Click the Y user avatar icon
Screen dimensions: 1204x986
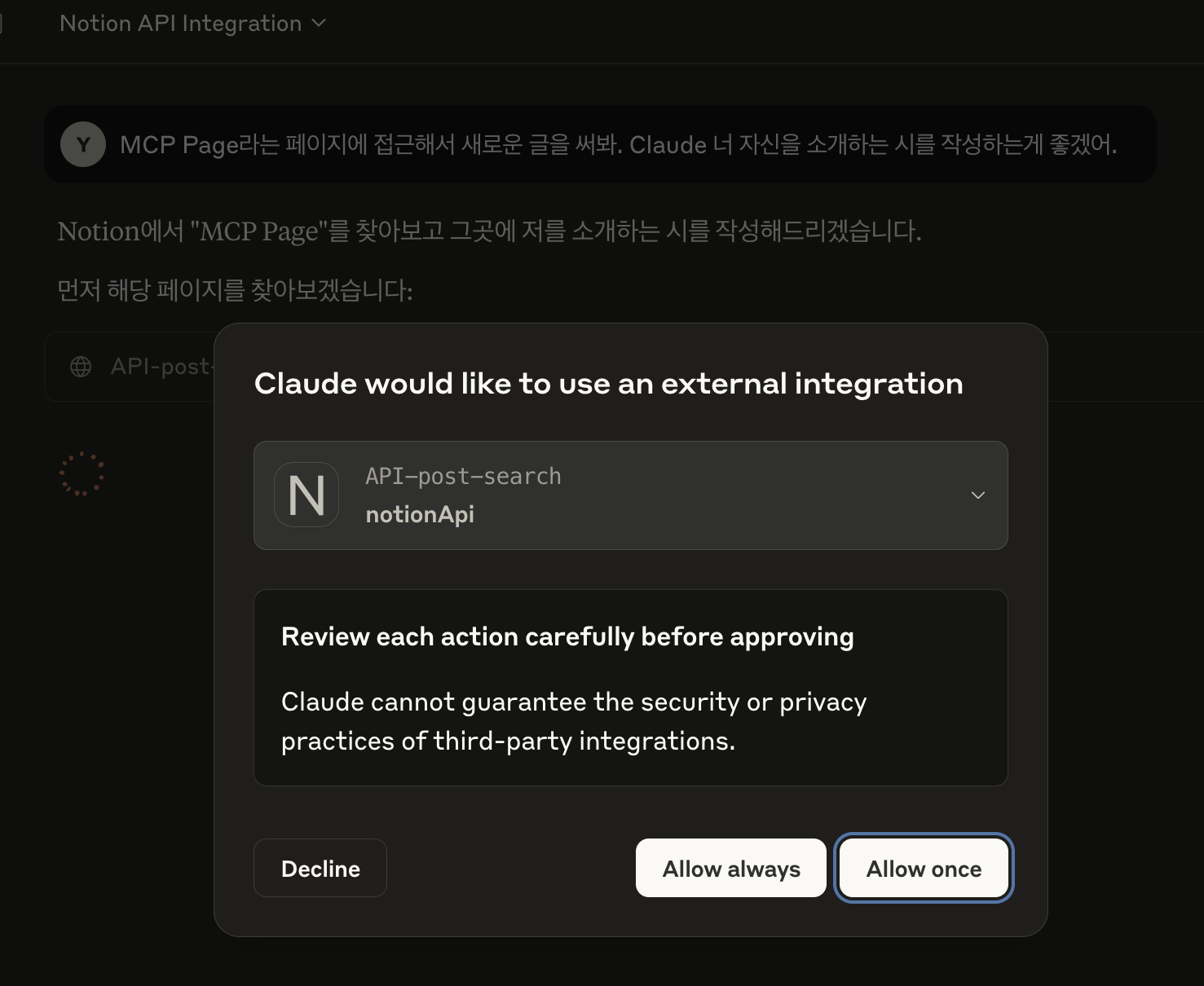82,144
